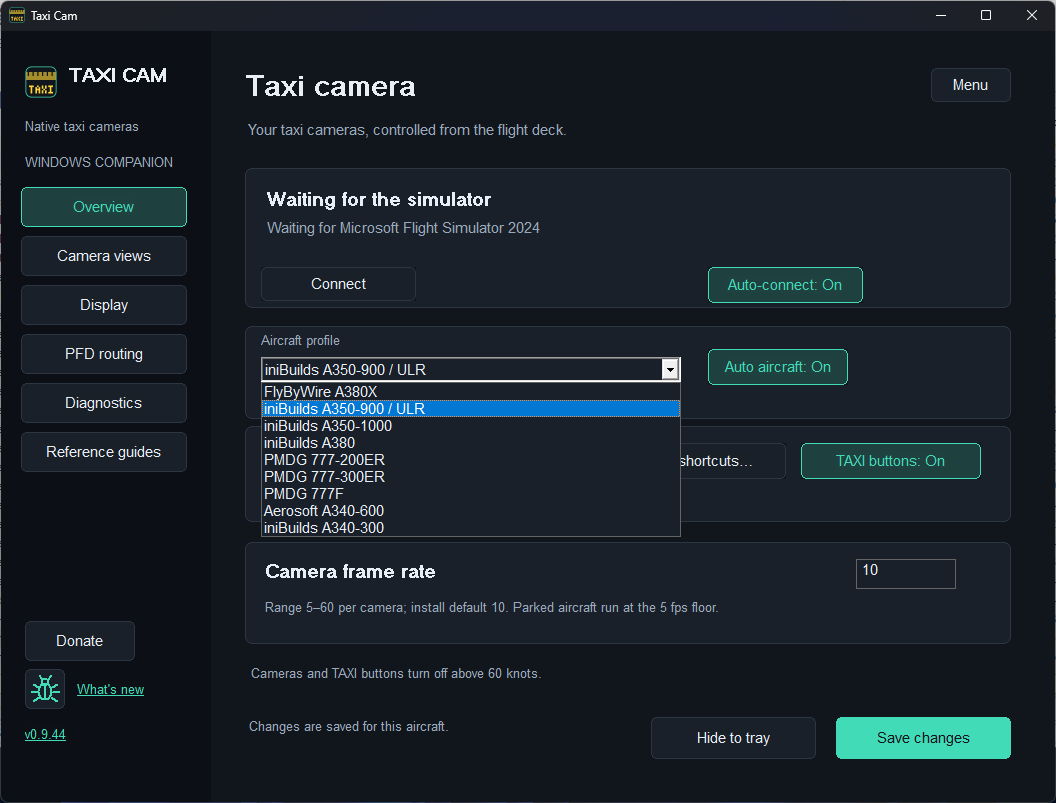Pick iniBuilds A380 from the dropdown

(x=470, y=443)
